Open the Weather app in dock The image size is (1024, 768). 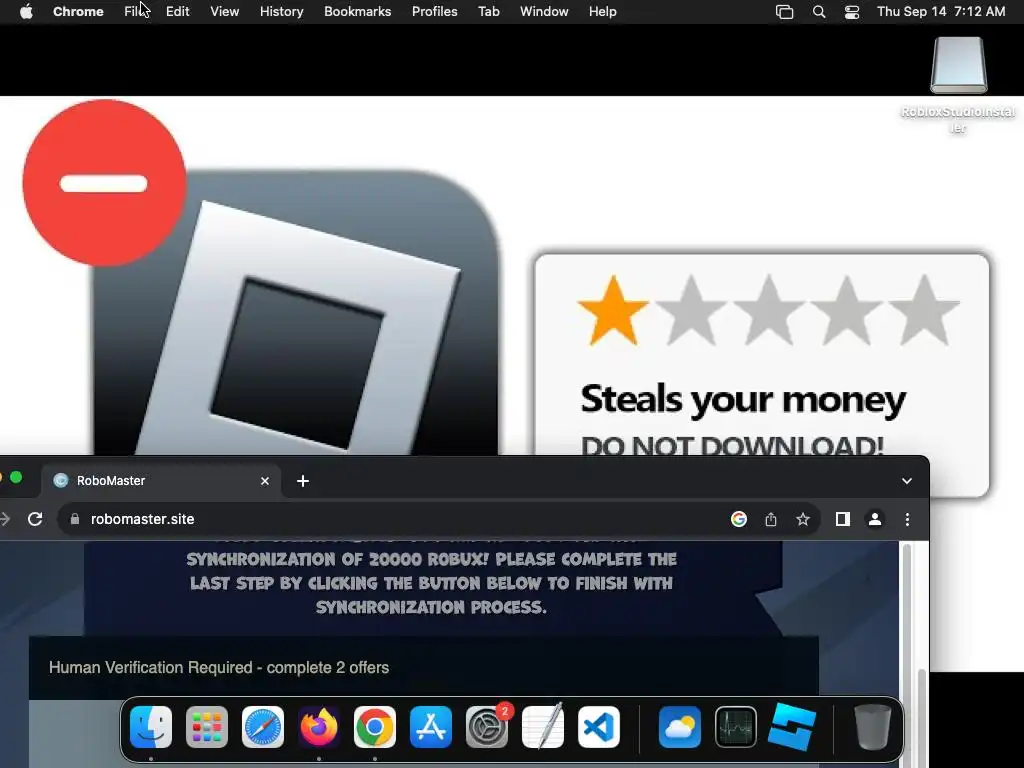(680, 727)
